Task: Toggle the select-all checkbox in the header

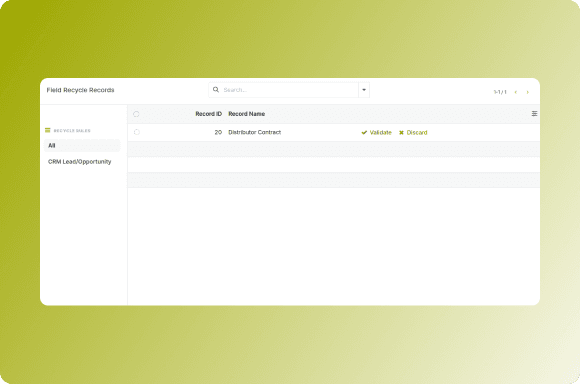Action: (136, 114)
